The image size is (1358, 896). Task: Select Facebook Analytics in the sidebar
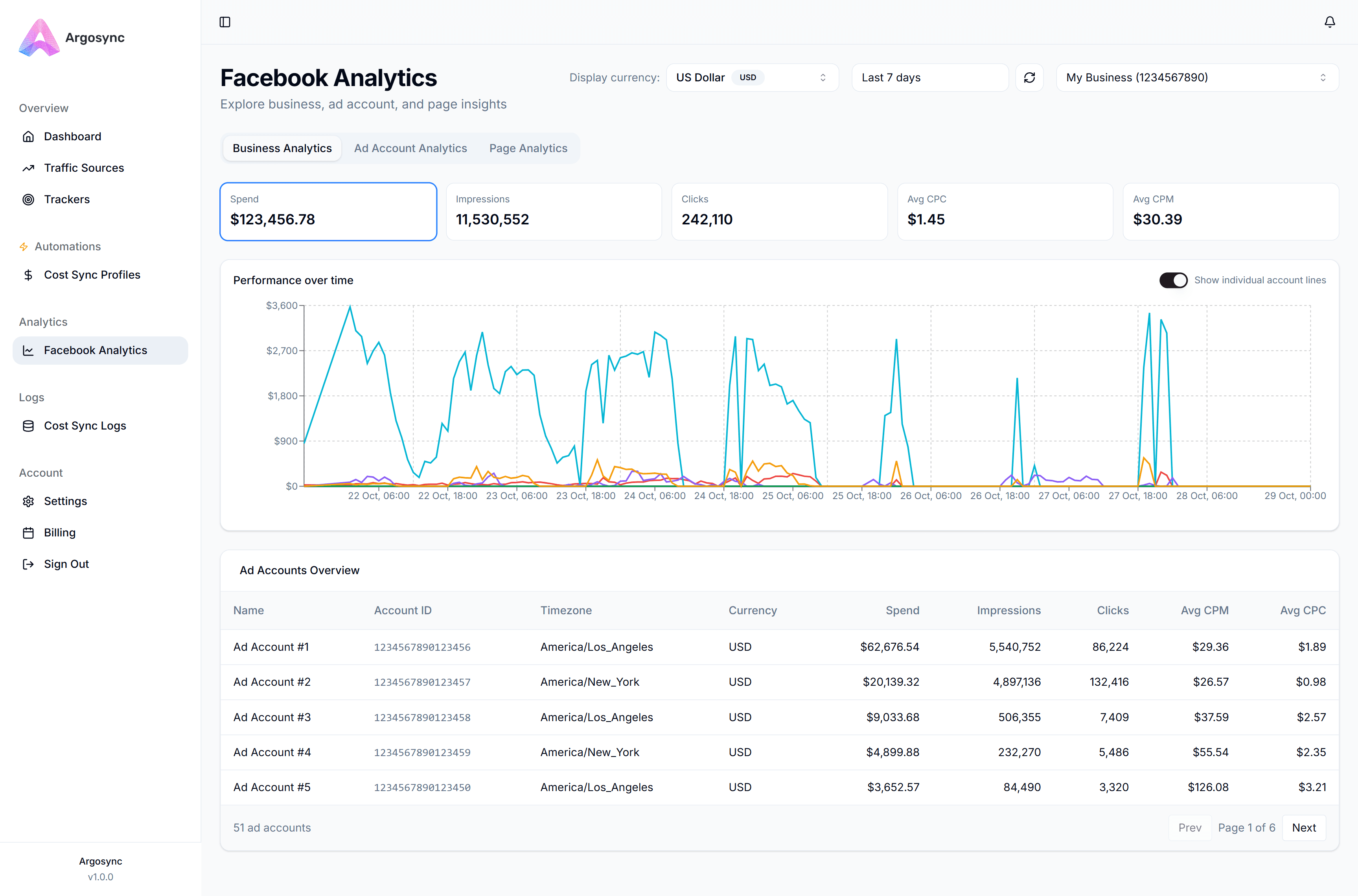(96, 350)
